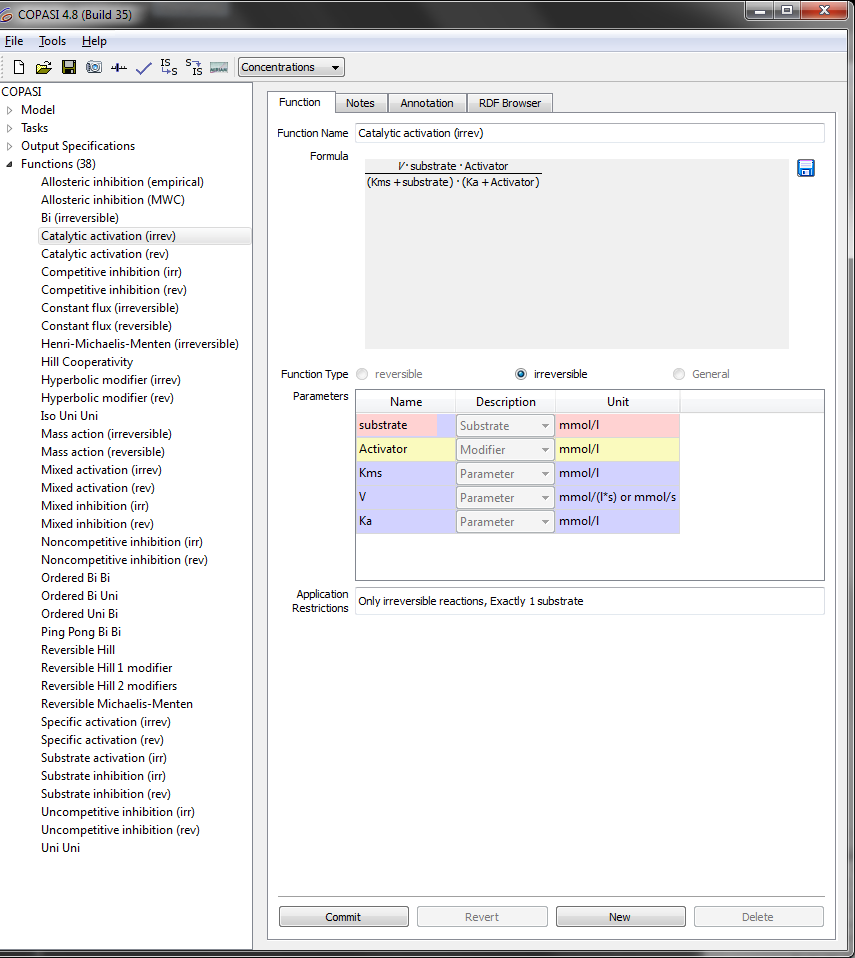Select Henri-Michaelis-Menten (irreversible) in function list
The height and width of the screenshot is (958, 855).
tap(139, 344)
